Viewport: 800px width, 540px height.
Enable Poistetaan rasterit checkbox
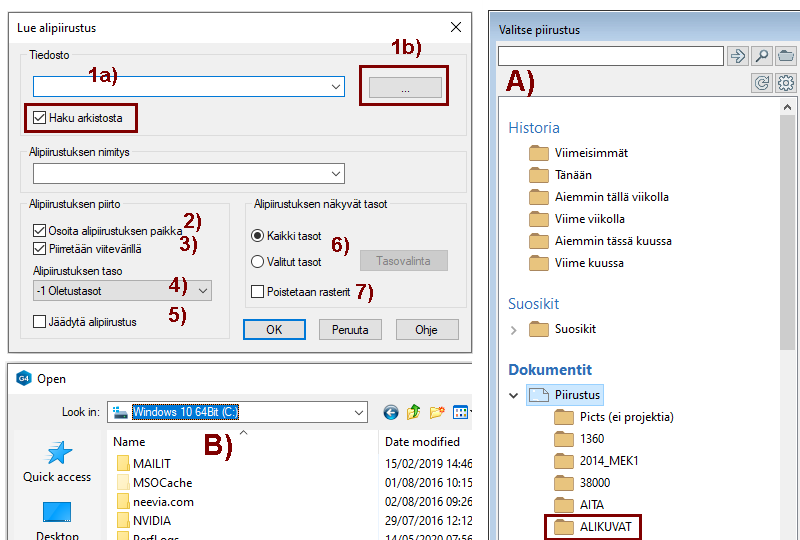258,291
